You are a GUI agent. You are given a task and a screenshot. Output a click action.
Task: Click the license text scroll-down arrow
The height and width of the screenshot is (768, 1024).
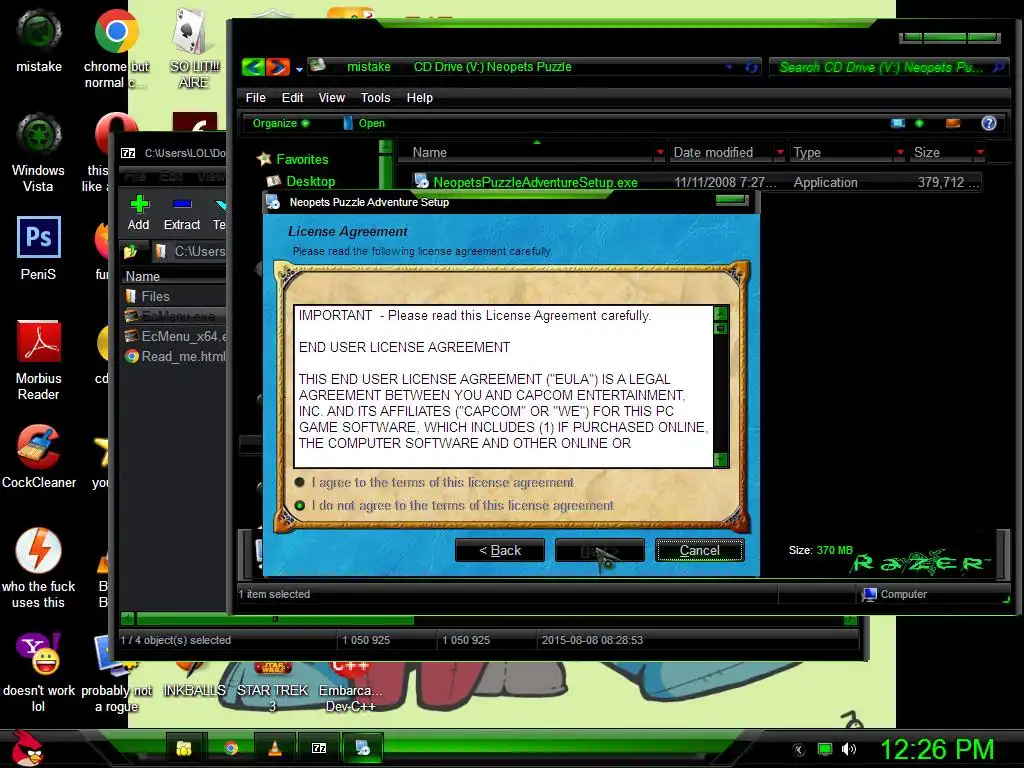point(720,460)
